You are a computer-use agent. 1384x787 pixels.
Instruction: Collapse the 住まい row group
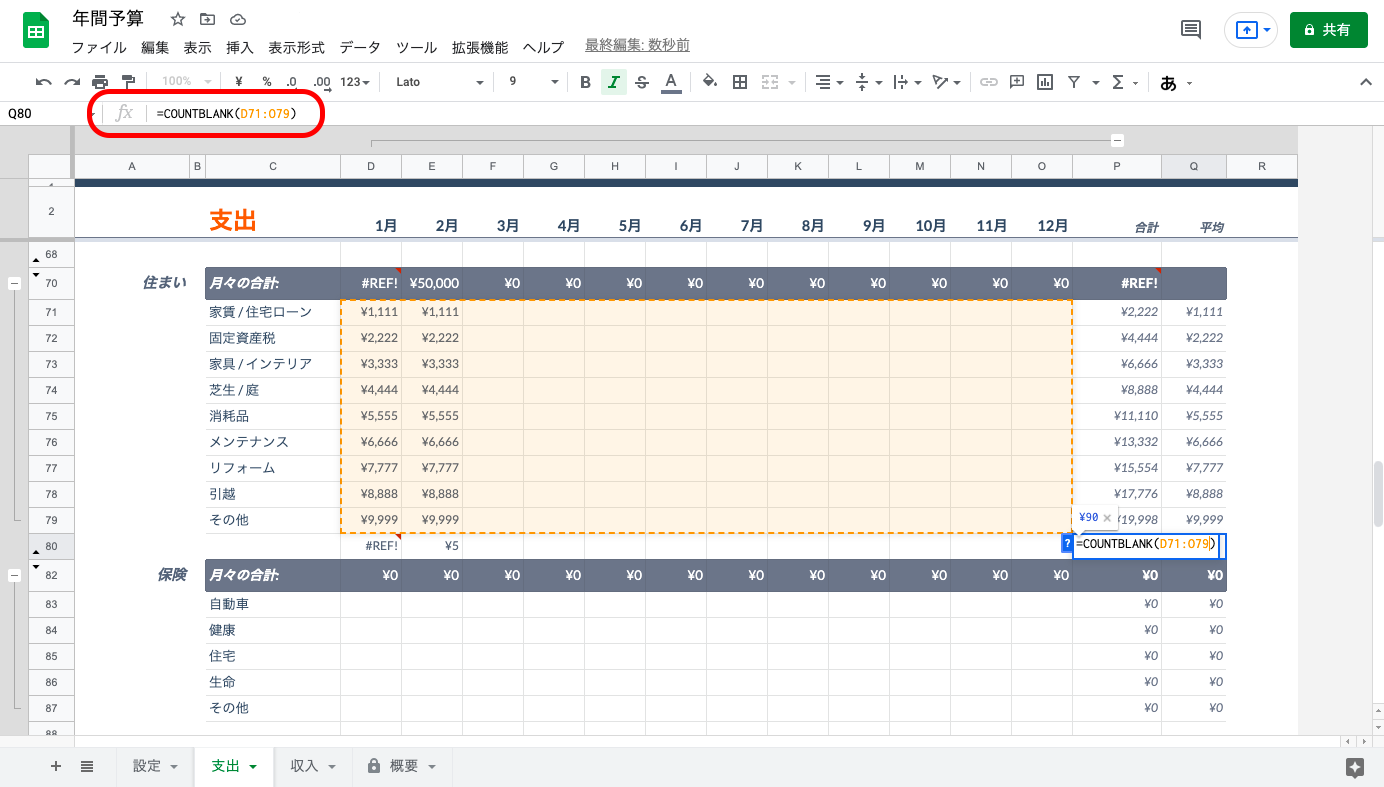[x=14, y=284]
